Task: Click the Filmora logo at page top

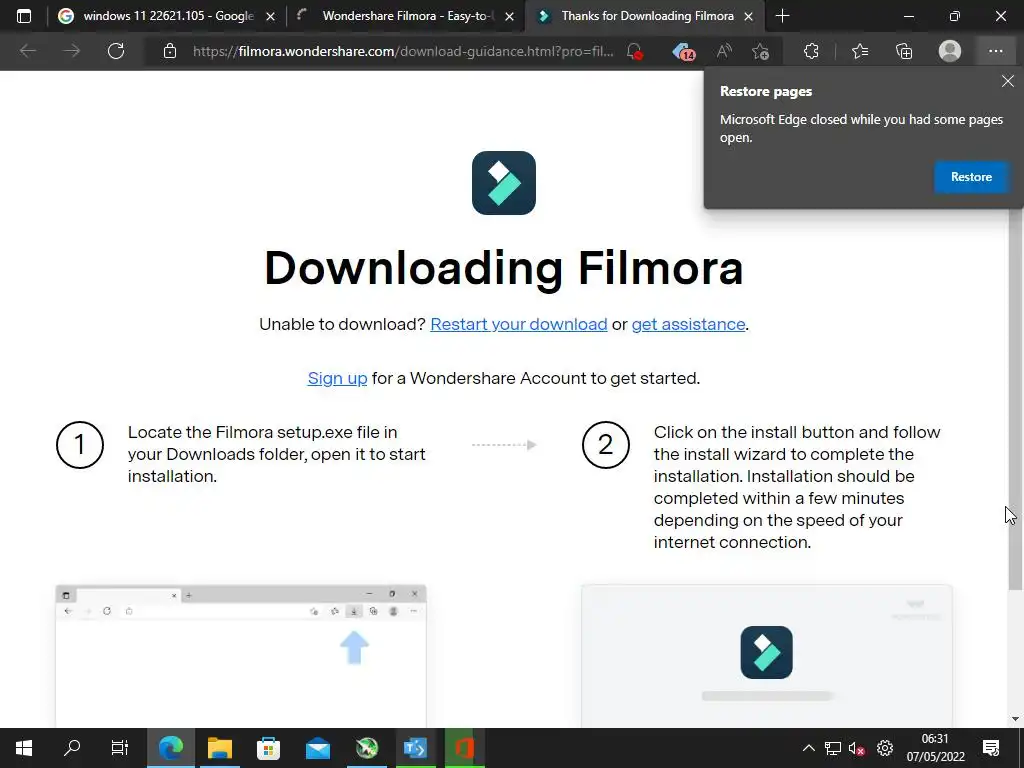Action: [x=504, y=183]
